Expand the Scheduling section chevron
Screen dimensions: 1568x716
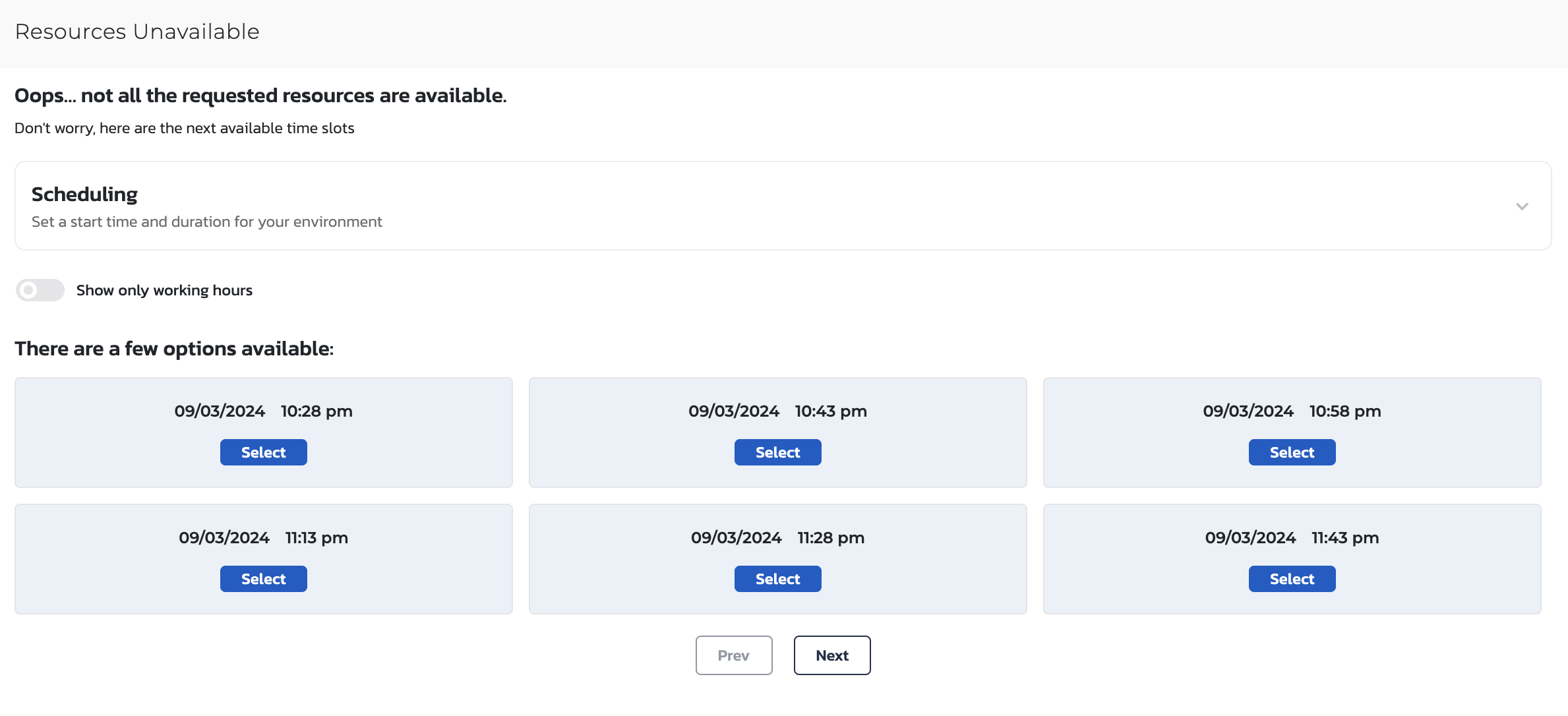coord(1522,206)
